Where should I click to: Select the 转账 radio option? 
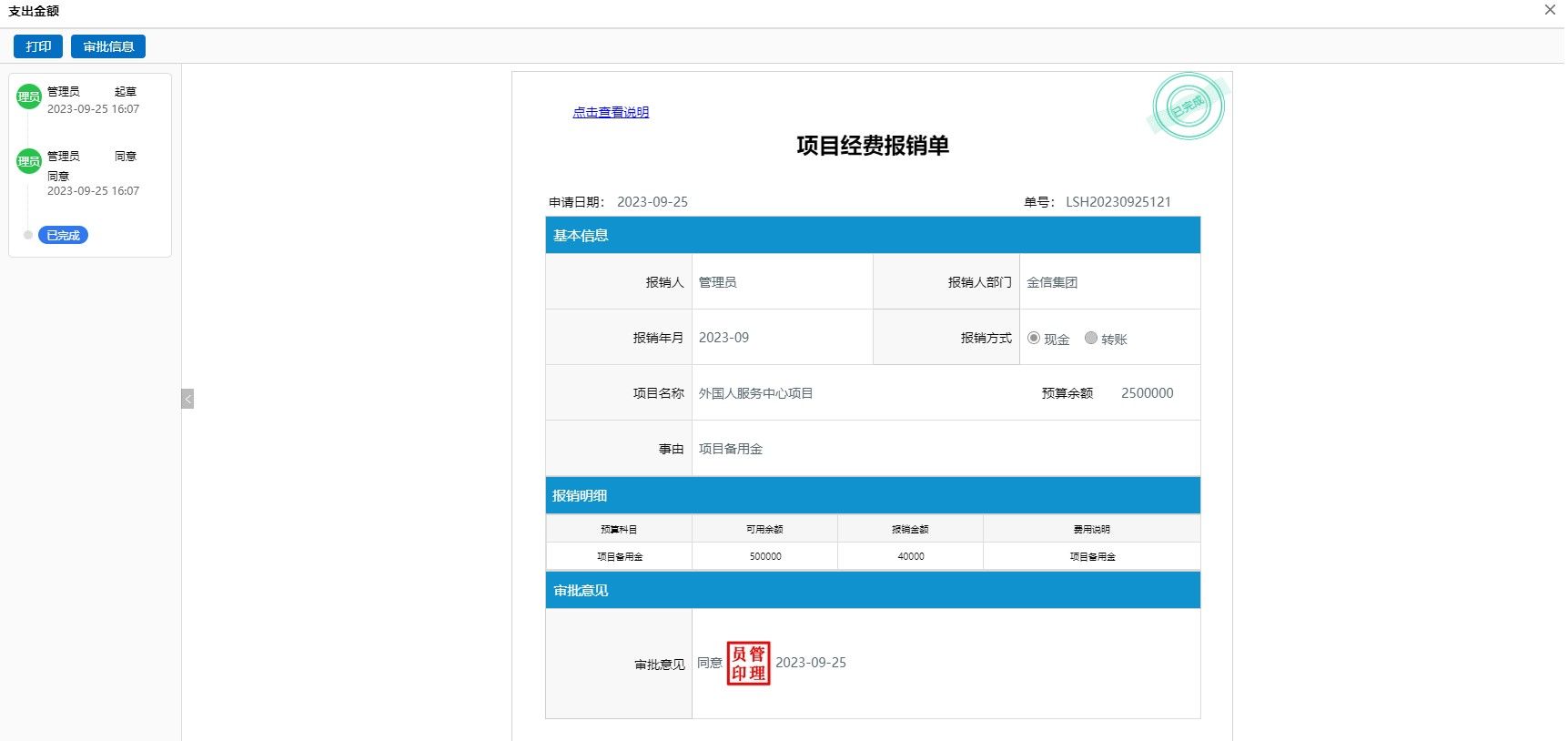pos(1091,338)
